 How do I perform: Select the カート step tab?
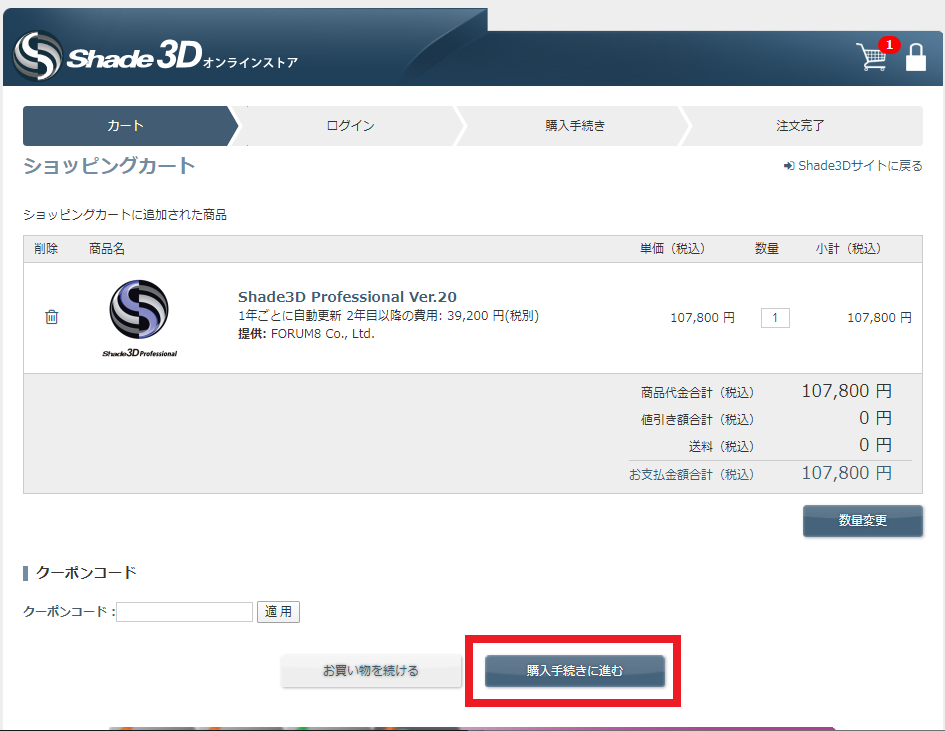(126, 126)
